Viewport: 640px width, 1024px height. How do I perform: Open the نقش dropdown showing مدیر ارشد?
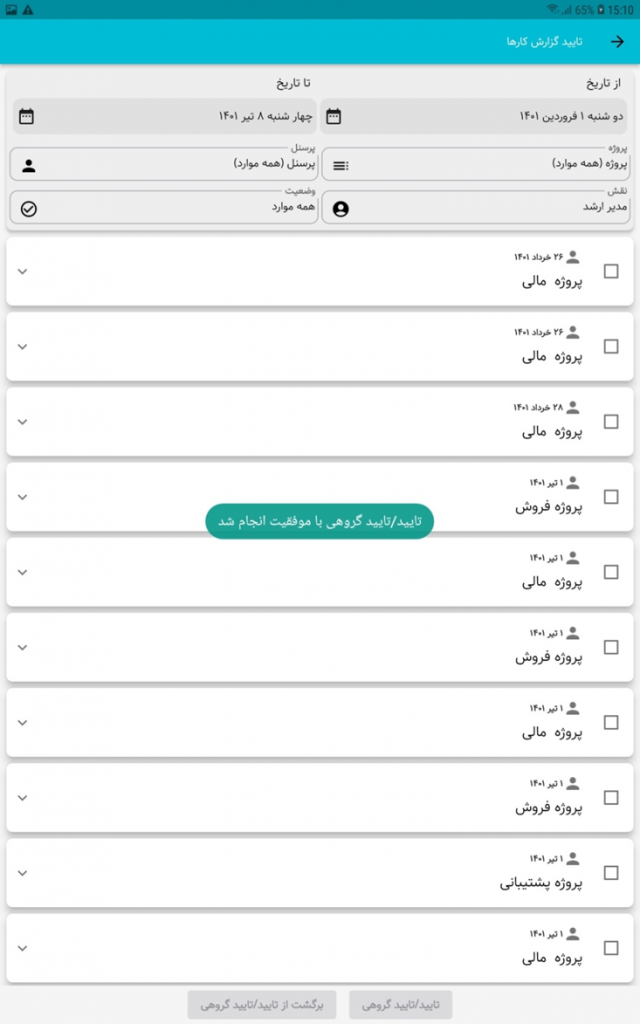coord(476,208)
